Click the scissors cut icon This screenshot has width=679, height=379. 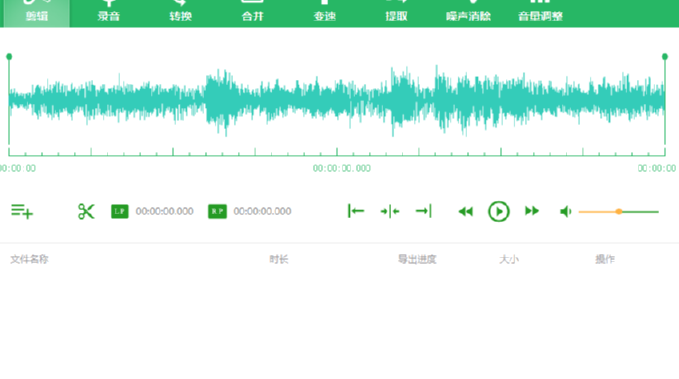point(86,211)
